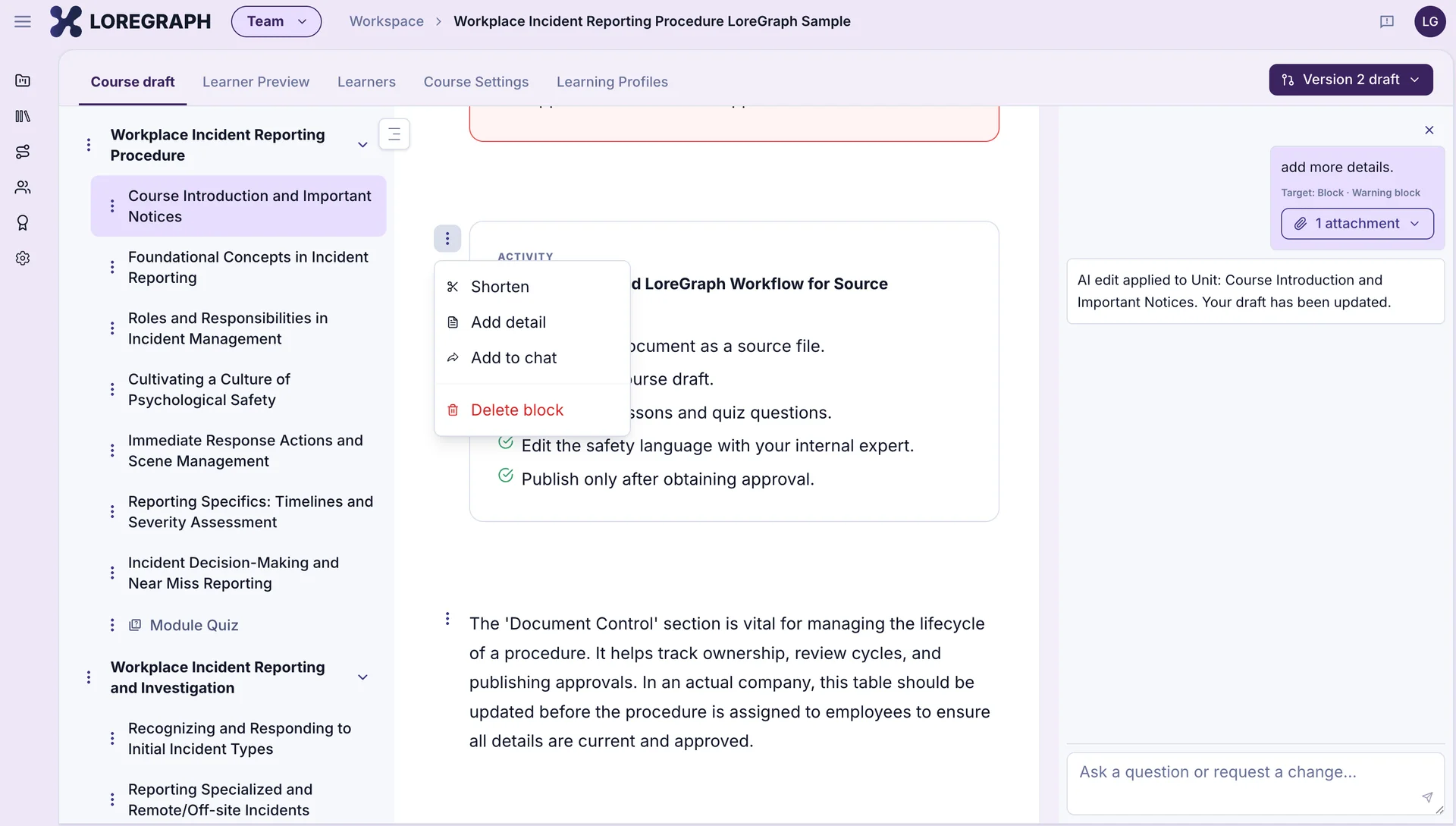Send the chat message with arrow icon
This screenshot has width=1456, height=826.
[x=1427, y=797]
